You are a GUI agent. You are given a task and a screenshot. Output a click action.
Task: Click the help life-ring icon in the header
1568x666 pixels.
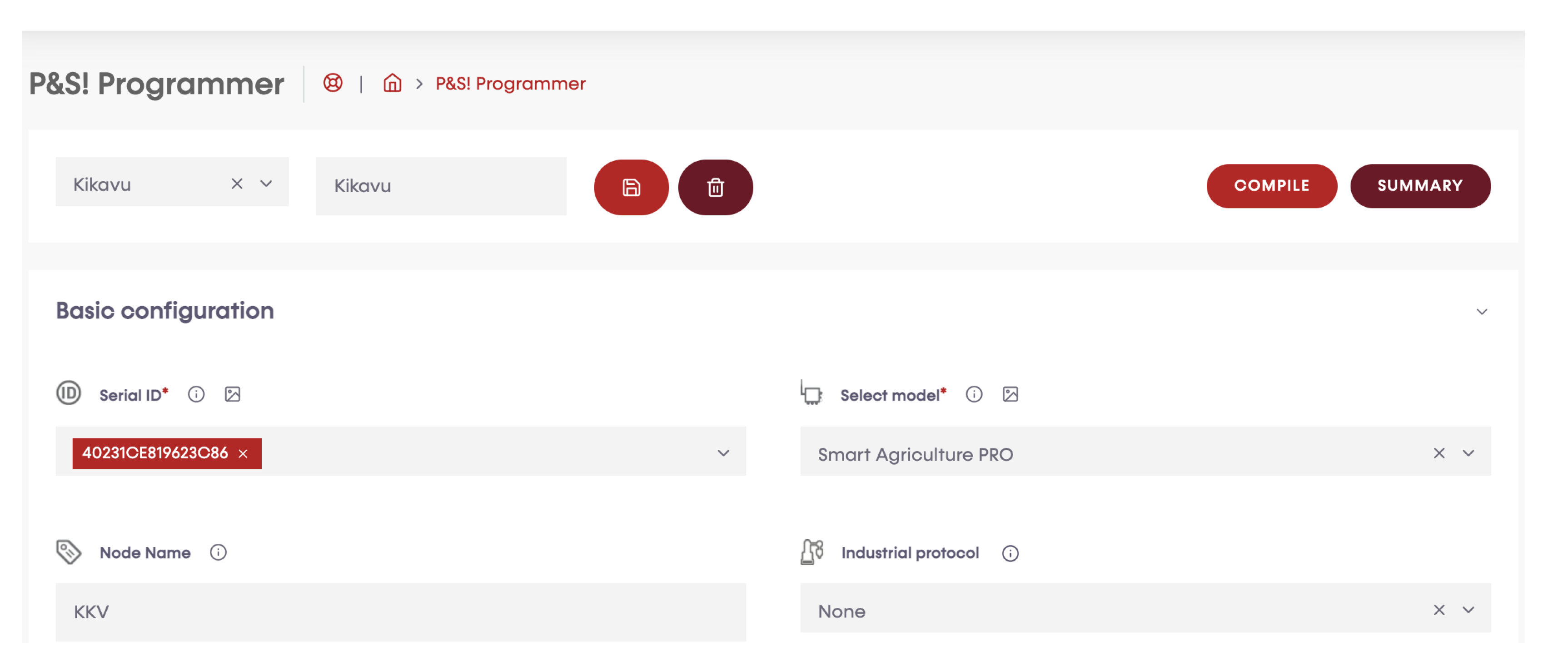(332, 84)
